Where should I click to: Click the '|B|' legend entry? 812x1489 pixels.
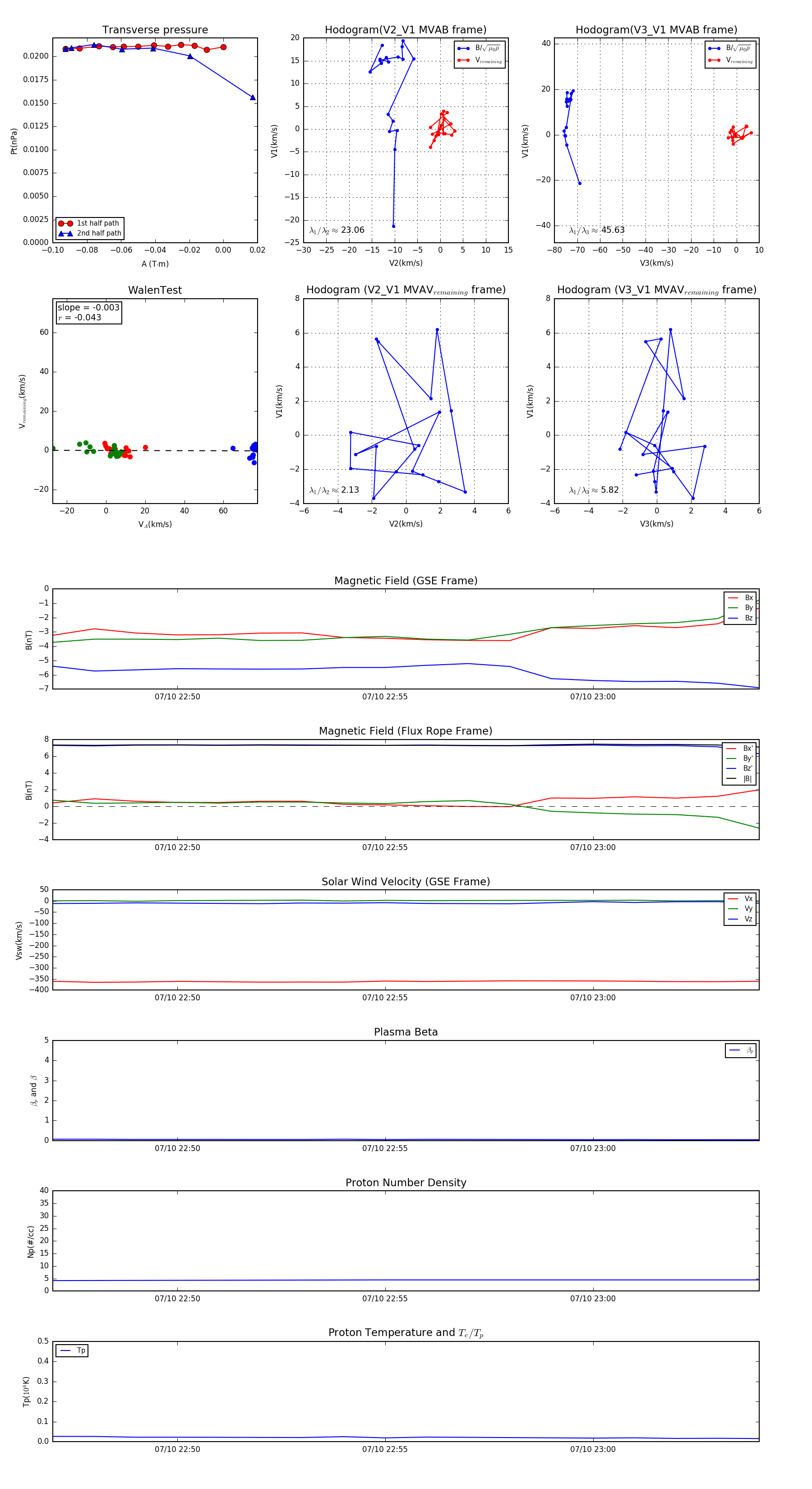[x=740, y=779]
